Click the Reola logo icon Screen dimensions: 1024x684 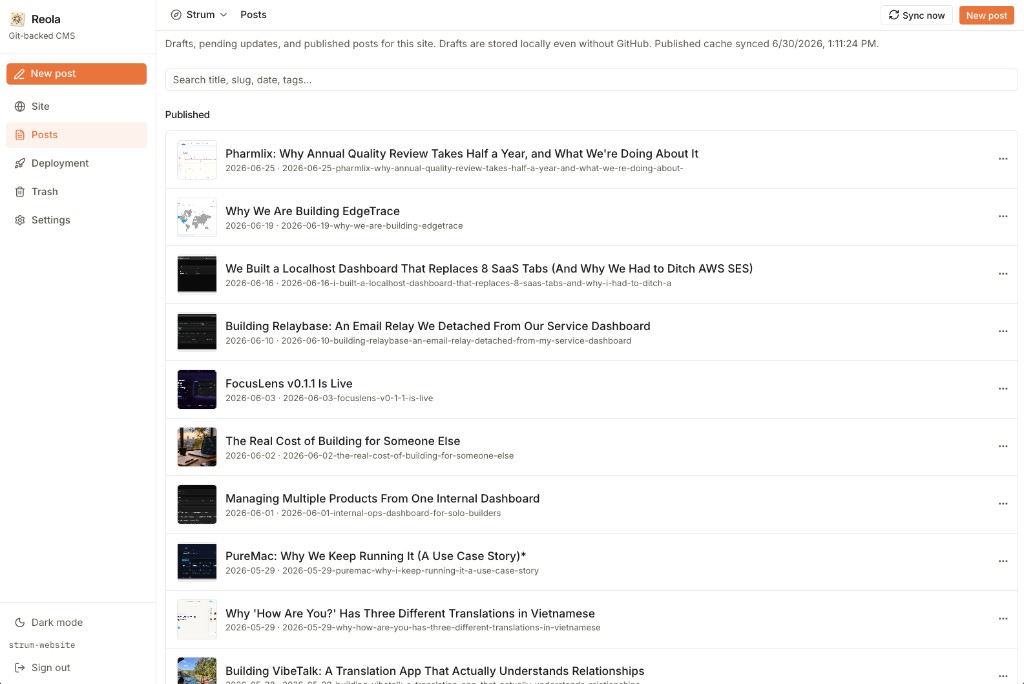(18, 19)
